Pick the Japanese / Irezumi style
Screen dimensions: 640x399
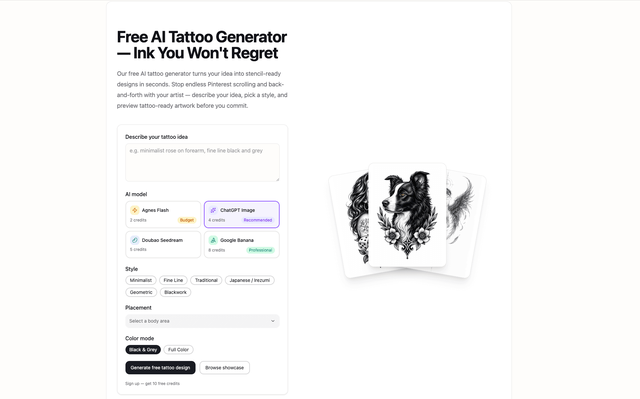249,280
